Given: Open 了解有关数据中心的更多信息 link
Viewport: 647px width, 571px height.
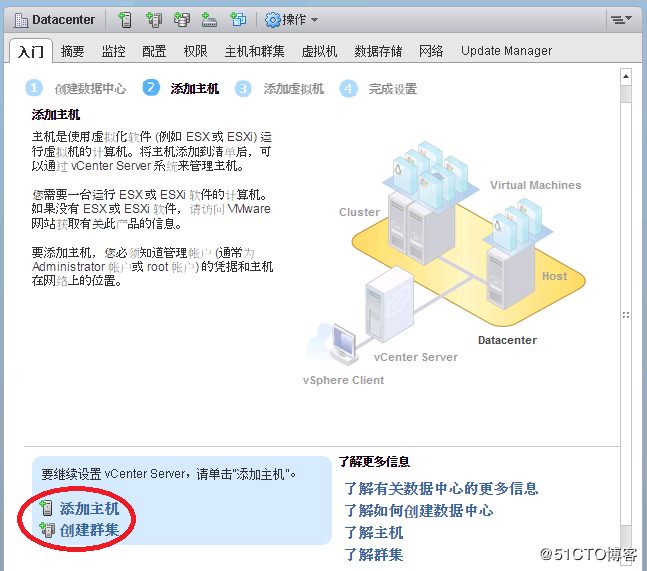Looking at the screenshot, I should 441,488.
